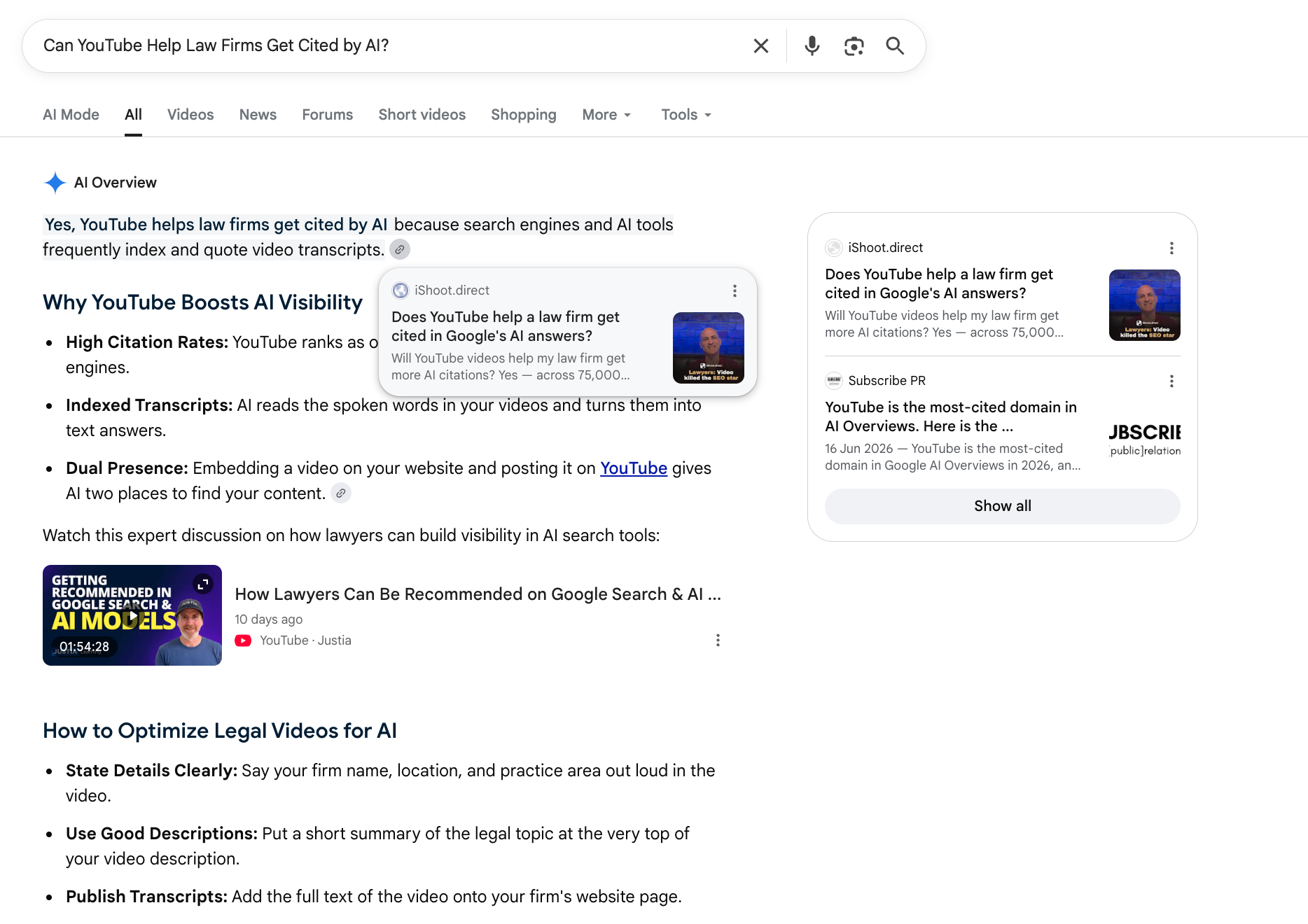Click into the search query field
Viewport: 1308px width, 924px height.
click(392, 45)
